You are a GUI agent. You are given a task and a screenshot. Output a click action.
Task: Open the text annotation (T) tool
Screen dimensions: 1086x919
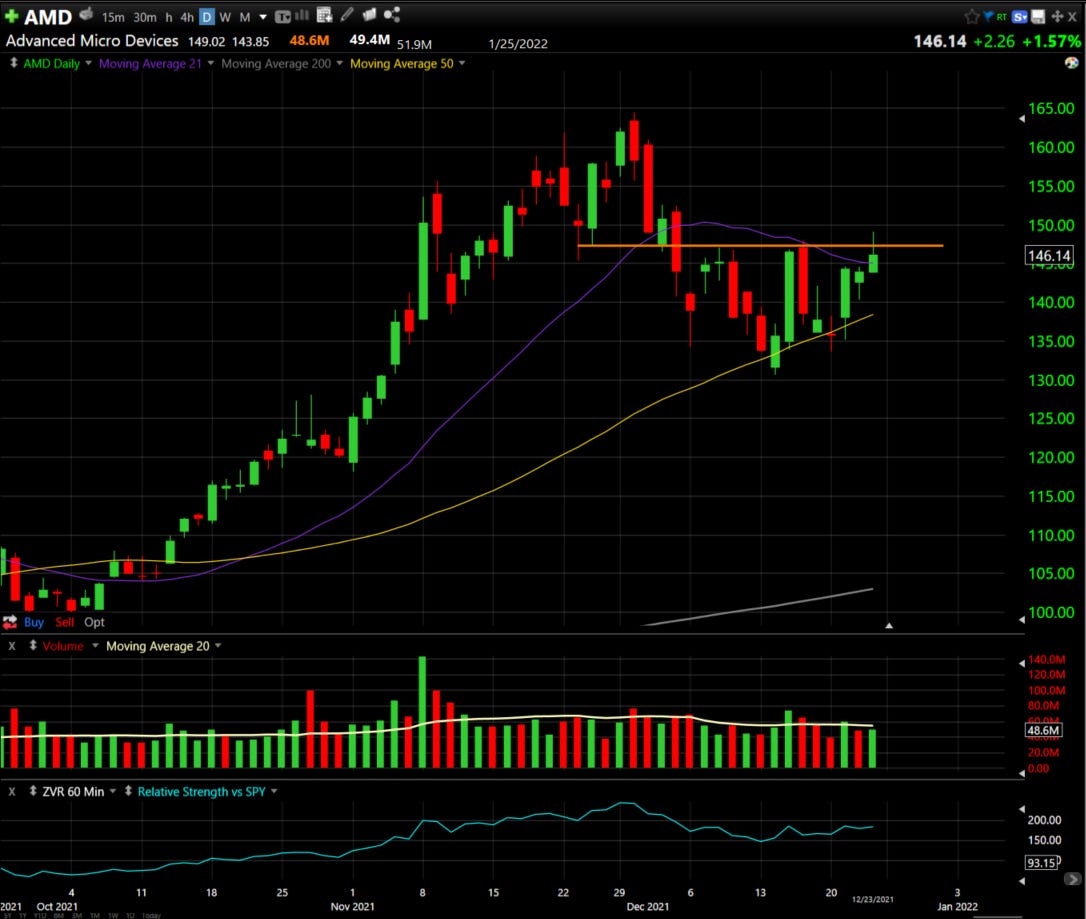283,17
